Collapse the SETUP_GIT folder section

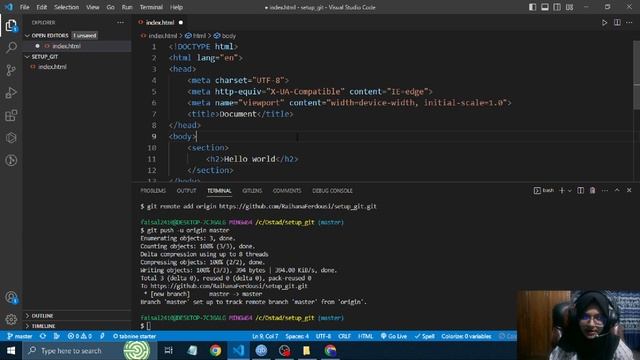[45, 57]
